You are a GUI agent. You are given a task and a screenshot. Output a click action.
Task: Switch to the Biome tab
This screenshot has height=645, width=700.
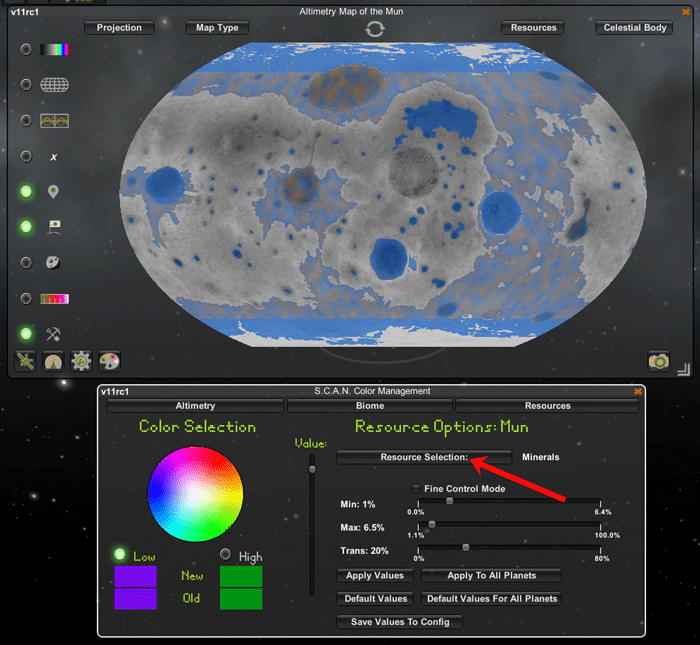(370, 406)
